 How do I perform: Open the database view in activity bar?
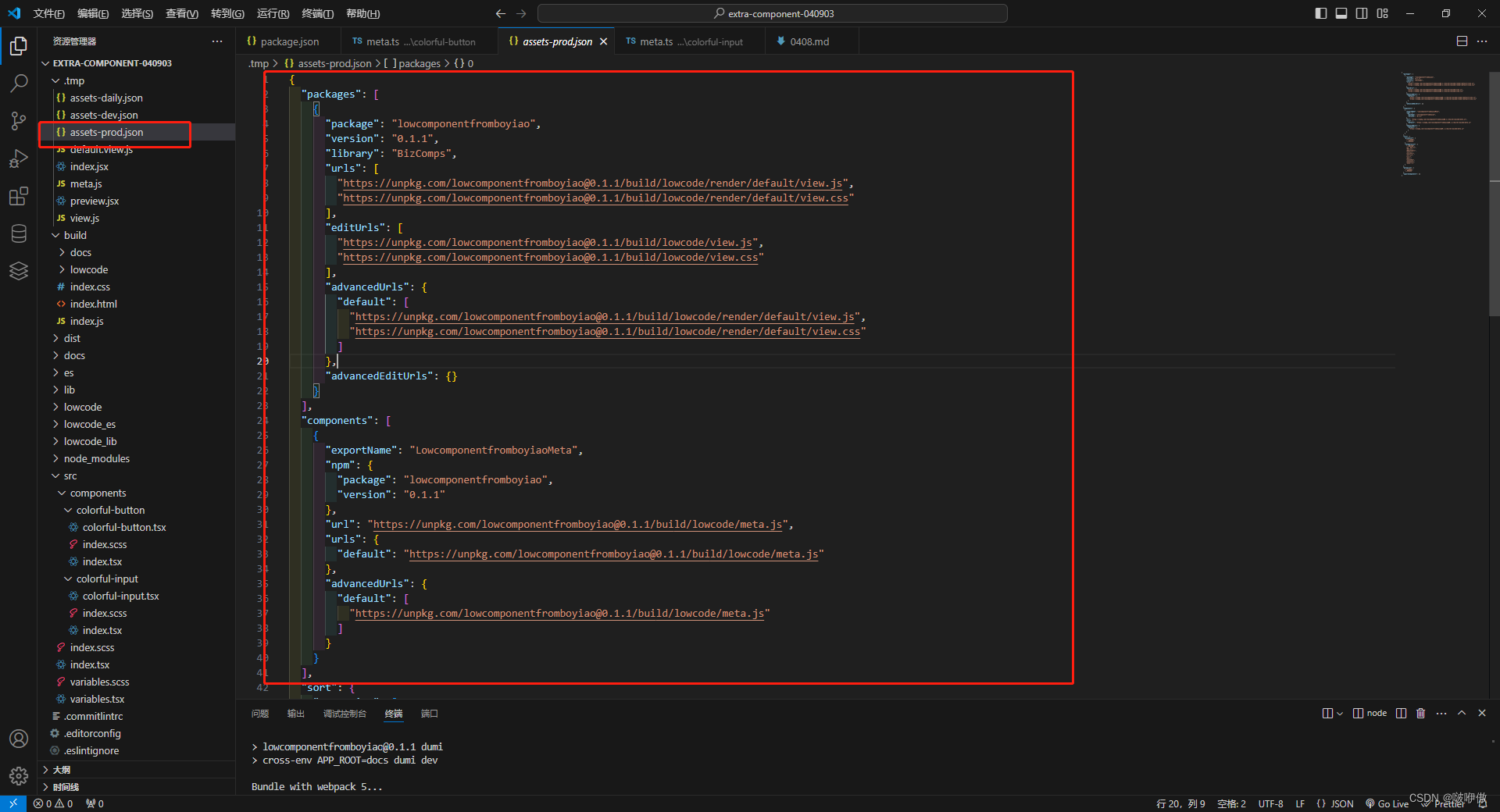tap(19, 233)
